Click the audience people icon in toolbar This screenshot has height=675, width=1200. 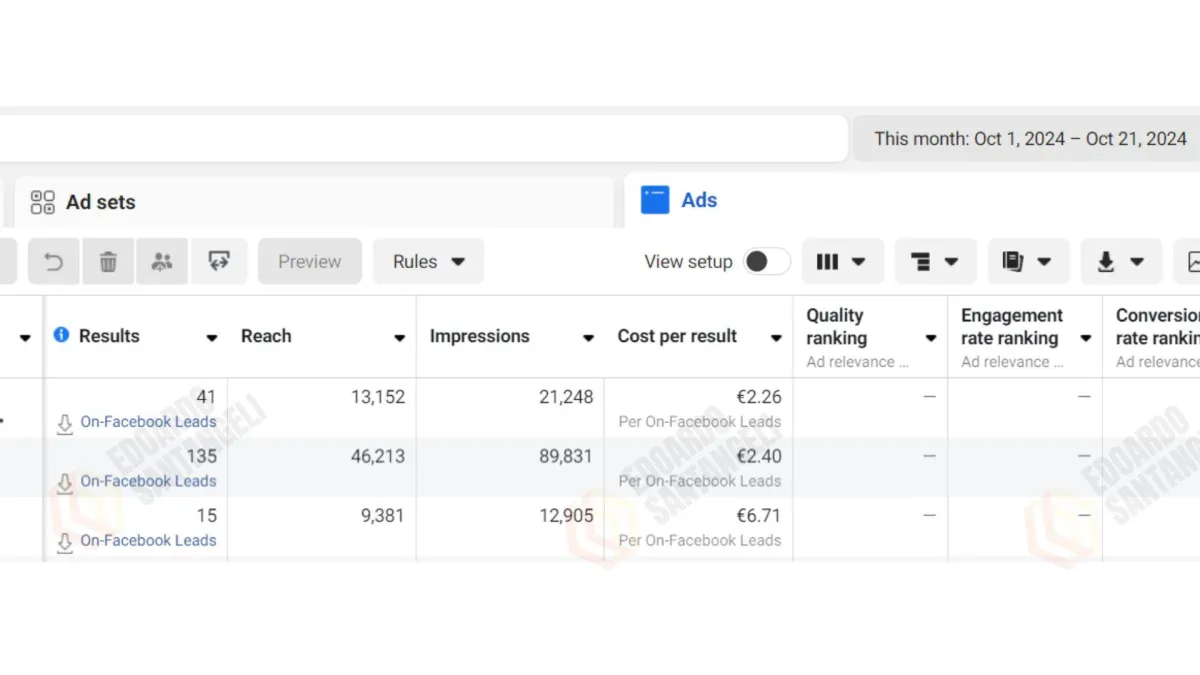162,262
